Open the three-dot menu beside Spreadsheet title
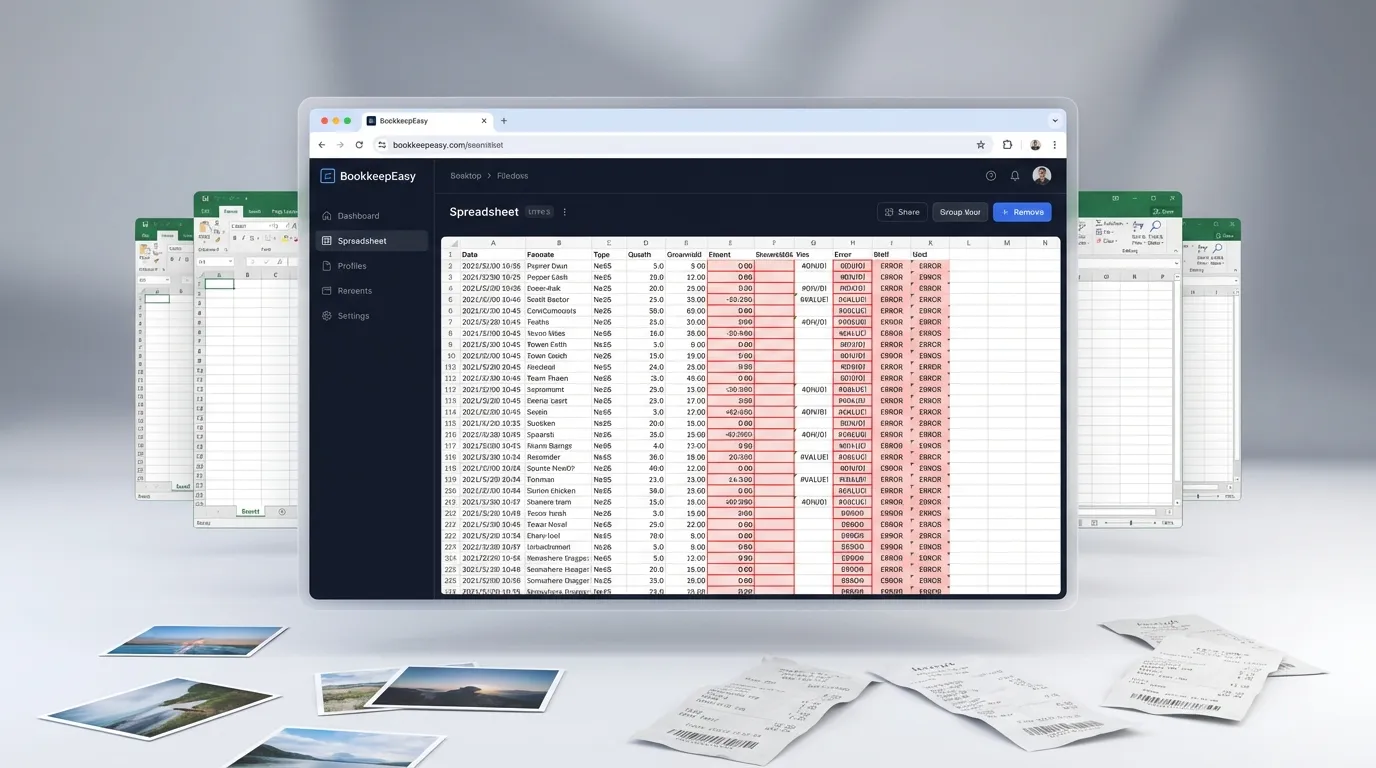 pos(565,212)
